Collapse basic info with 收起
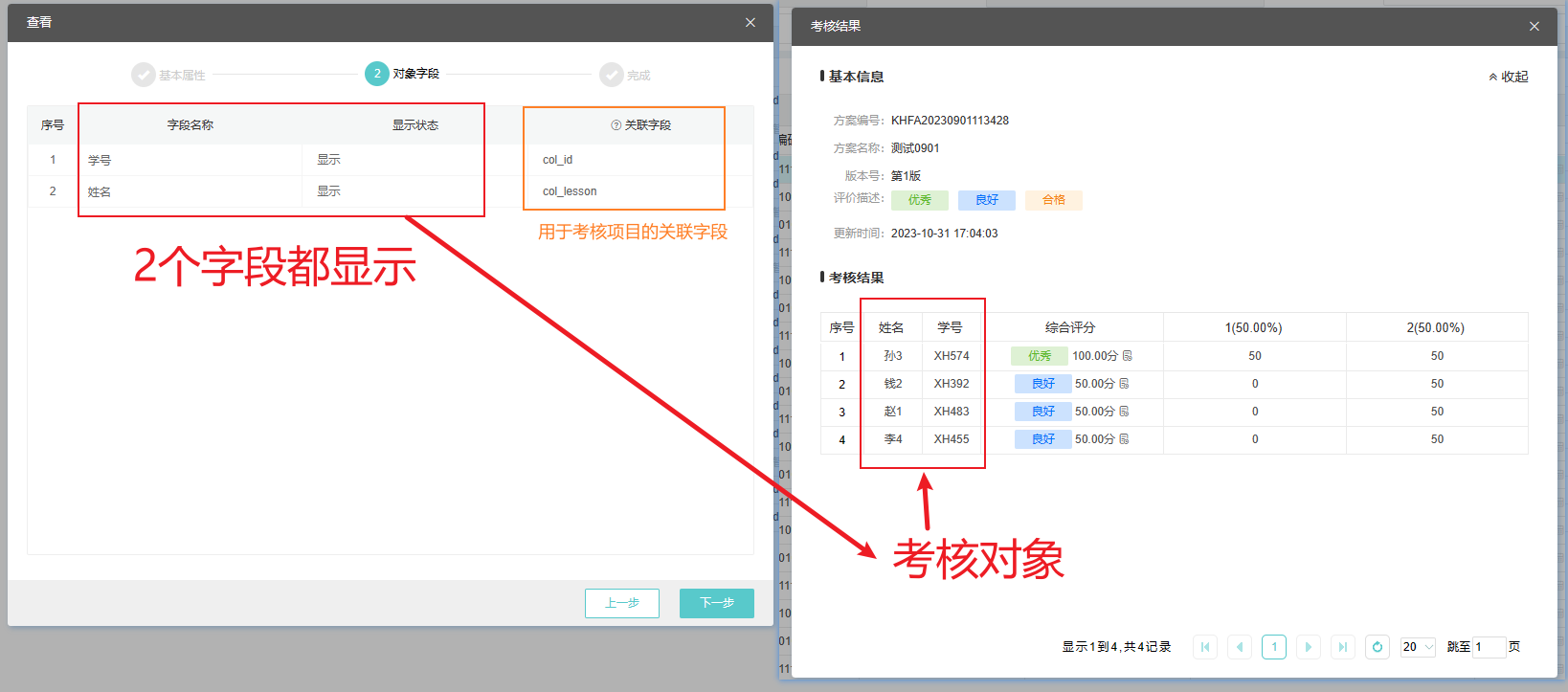This screenshot has height=692, width=1568. [1509, 77]
